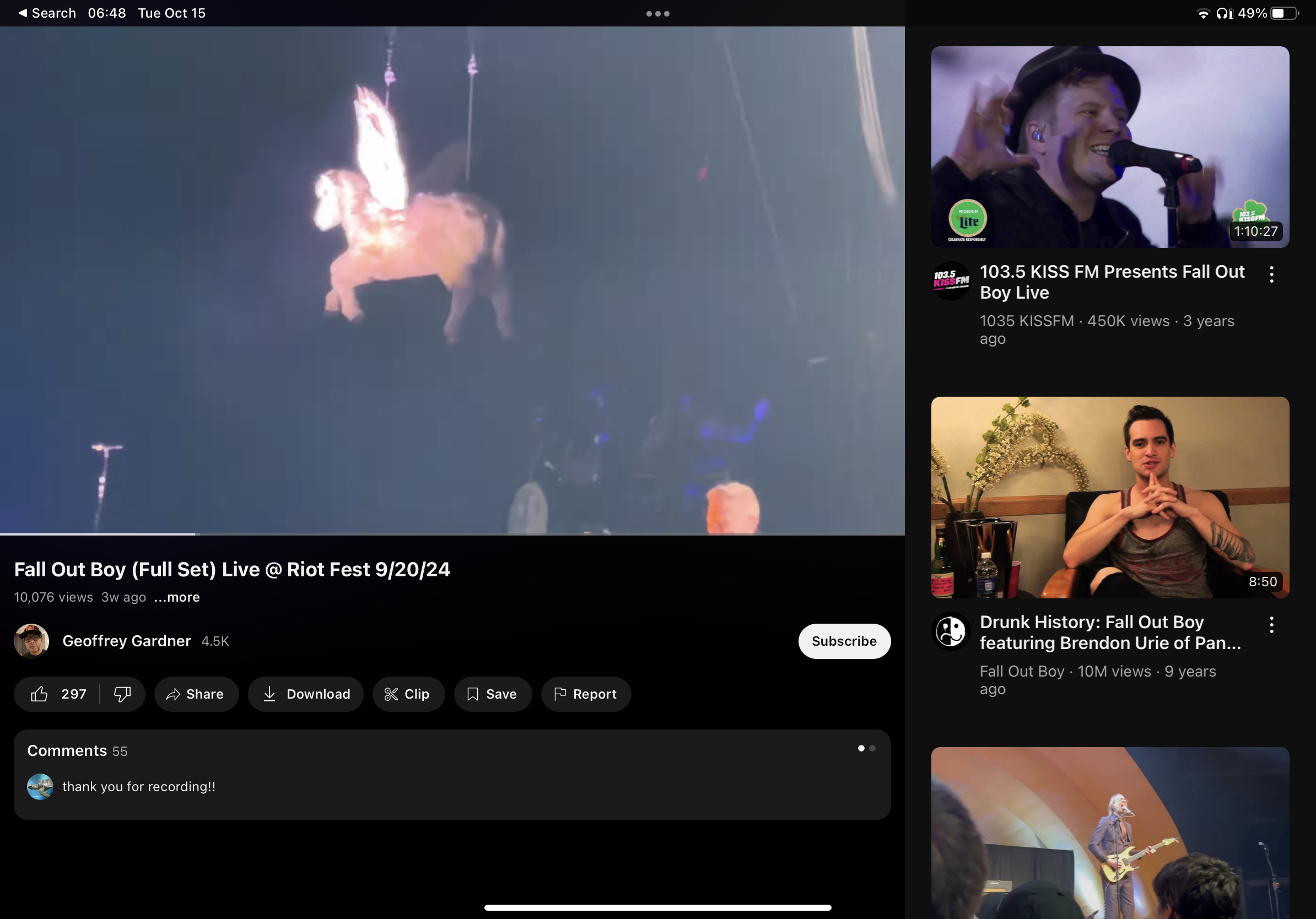Open title '103.5 KISS FM Presents Fall Out Boy Live'
The width and height of the screenshot is (1316, 919).
coord(1112,282)
